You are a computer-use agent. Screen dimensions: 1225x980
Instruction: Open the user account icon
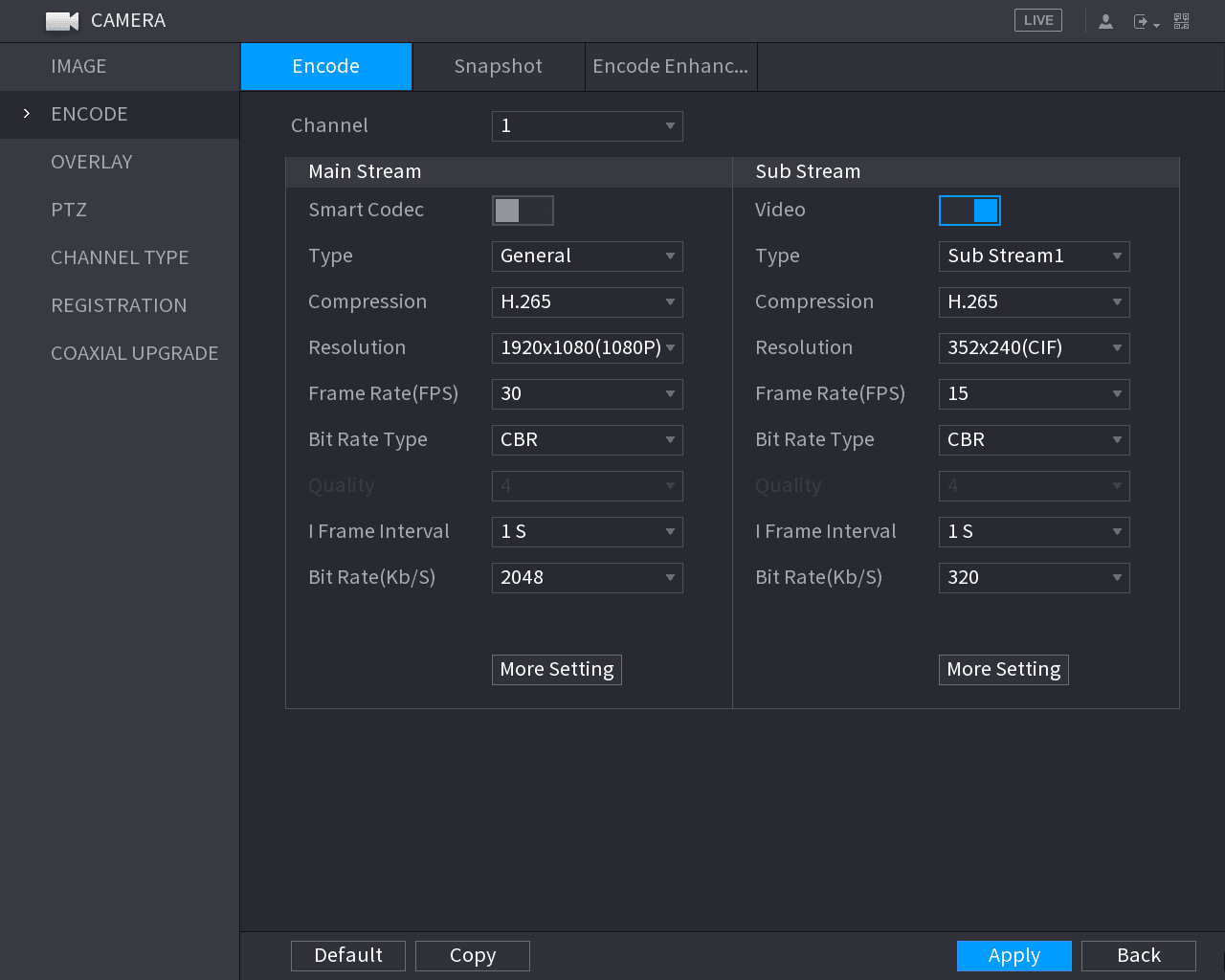[x=1105, y=21]
